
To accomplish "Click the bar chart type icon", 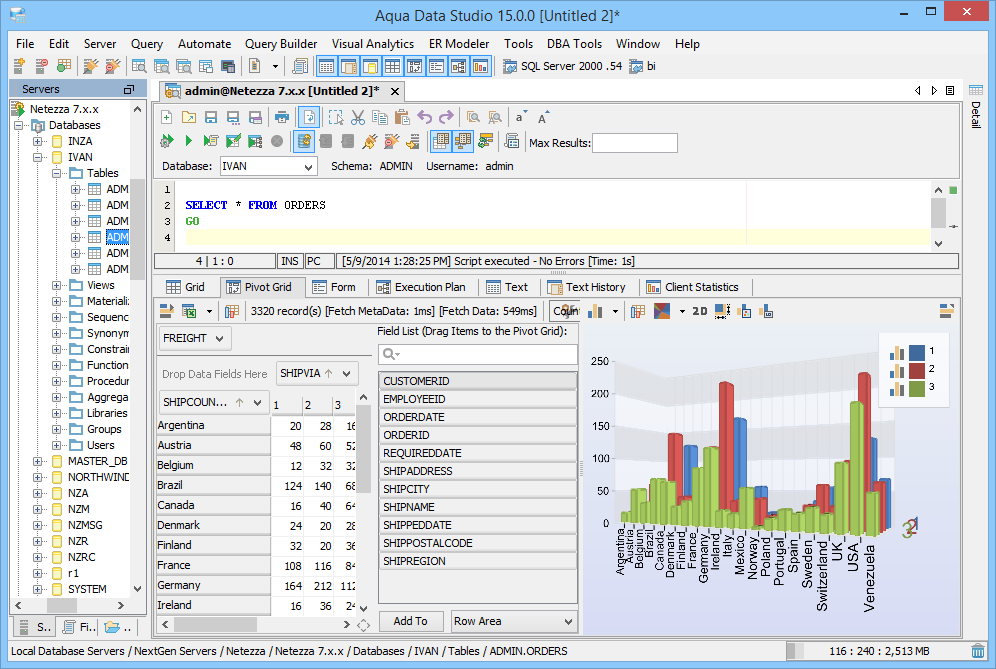I will click(x=595, y=311).
